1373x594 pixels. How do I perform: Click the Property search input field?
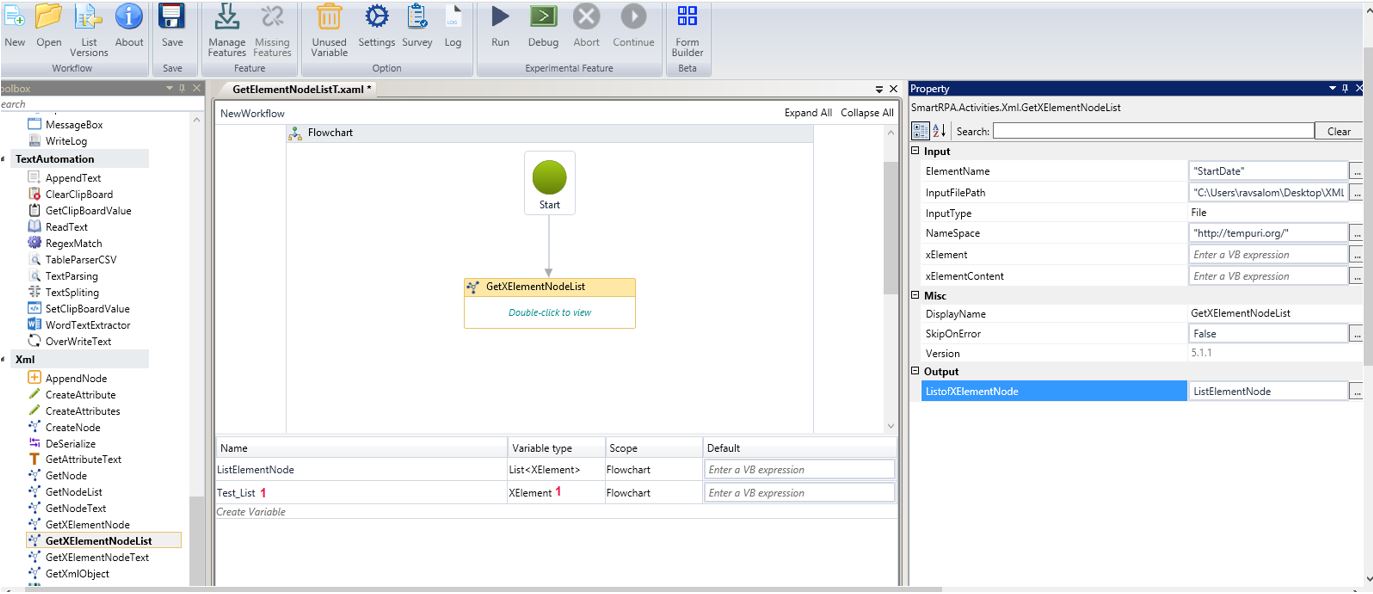click(1153, 131)
